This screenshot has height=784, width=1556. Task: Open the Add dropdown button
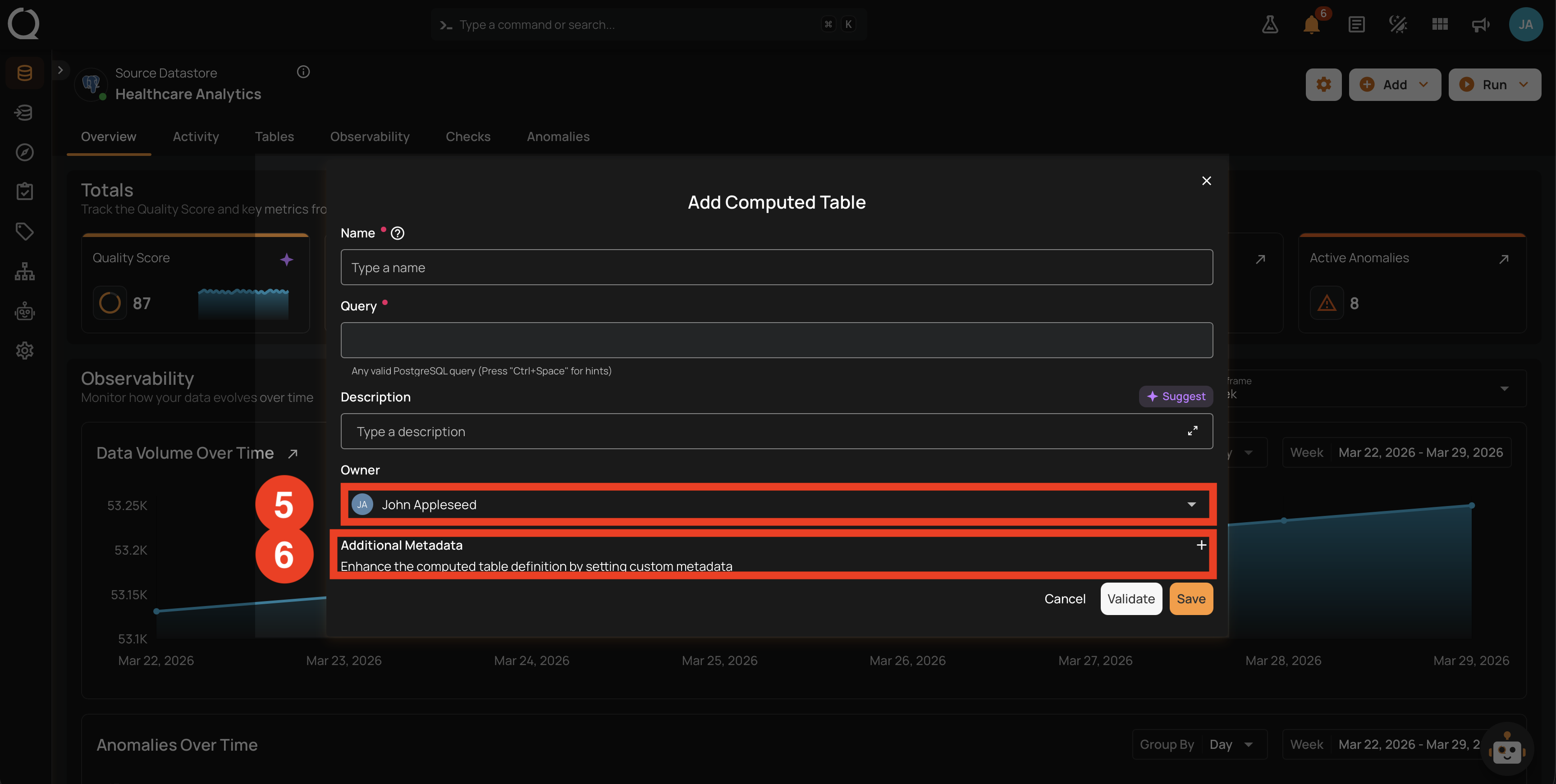pos(1394,85)
